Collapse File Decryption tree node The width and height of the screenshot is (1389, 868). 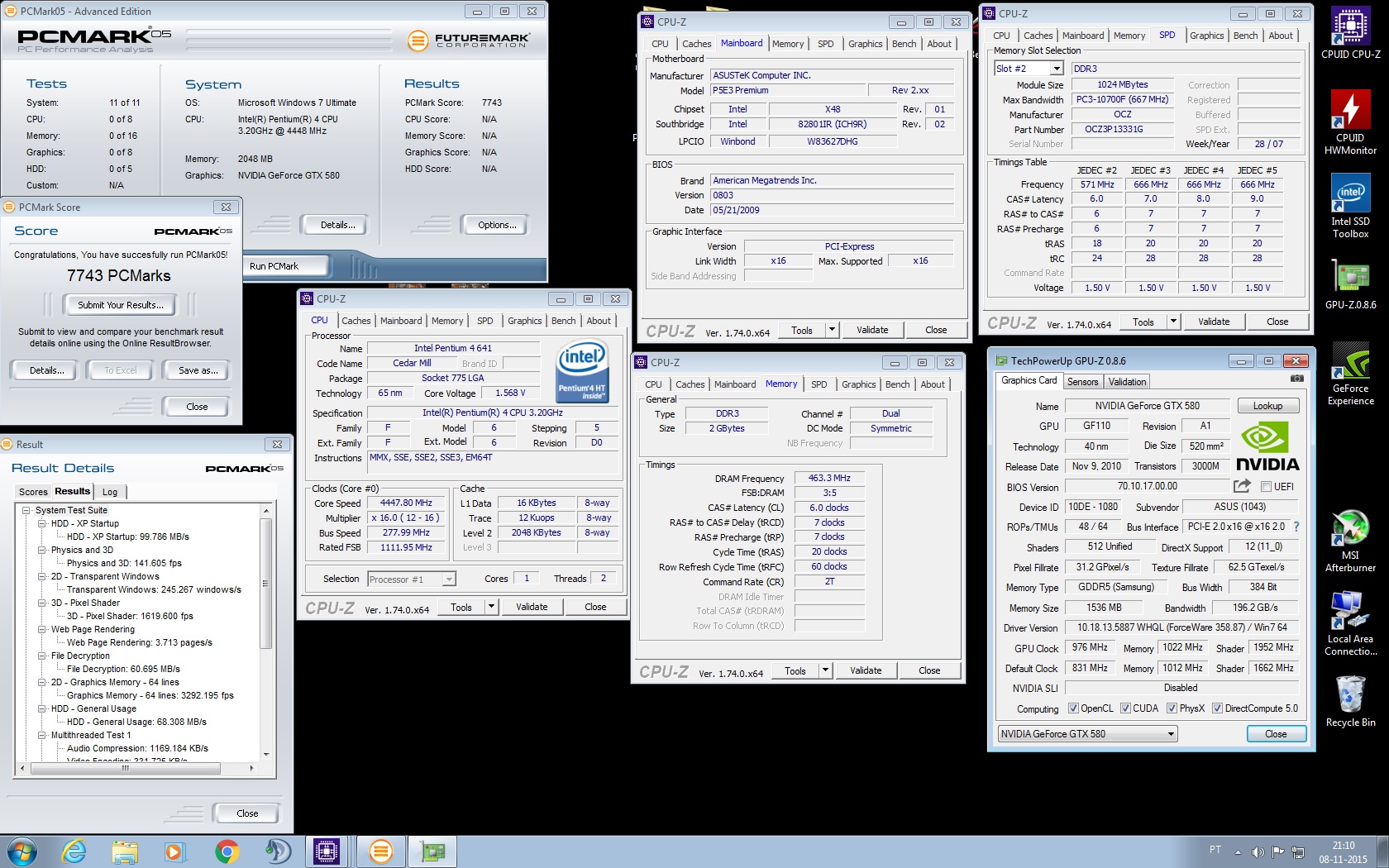41,656
